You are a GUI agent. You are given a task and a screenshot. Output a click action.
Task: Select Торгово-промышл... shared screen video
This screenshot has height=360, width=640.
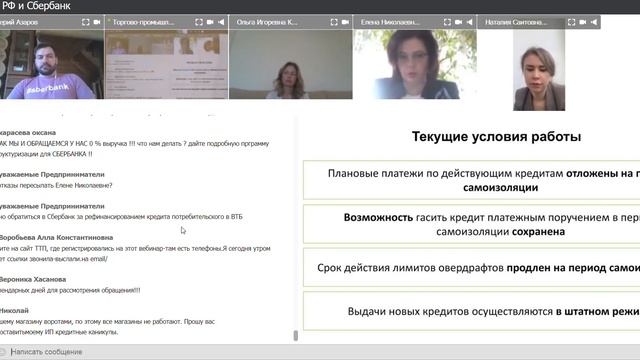pos(167,64)
